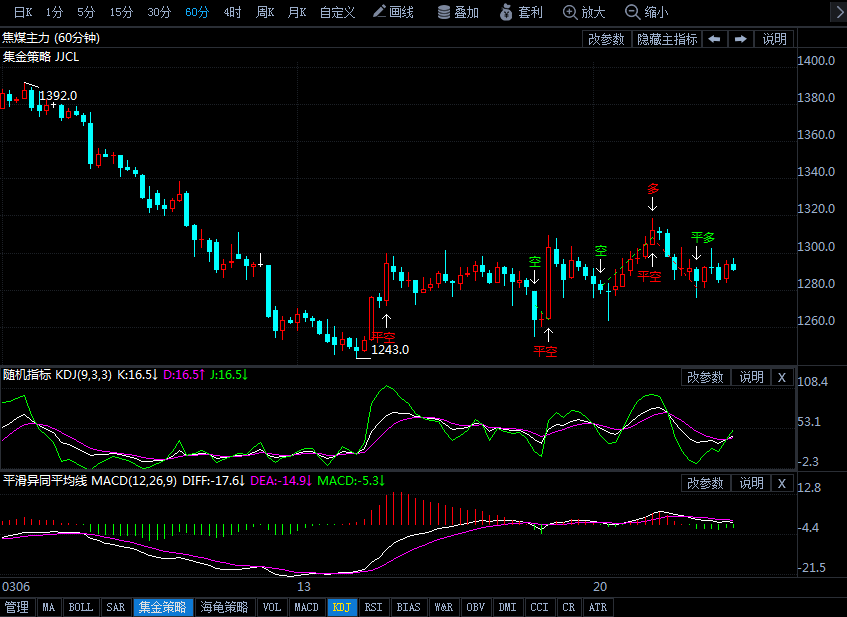Open 说明 in KDJ panel
The width and height of the screenshot is (847, 617).
click(751, 377)
